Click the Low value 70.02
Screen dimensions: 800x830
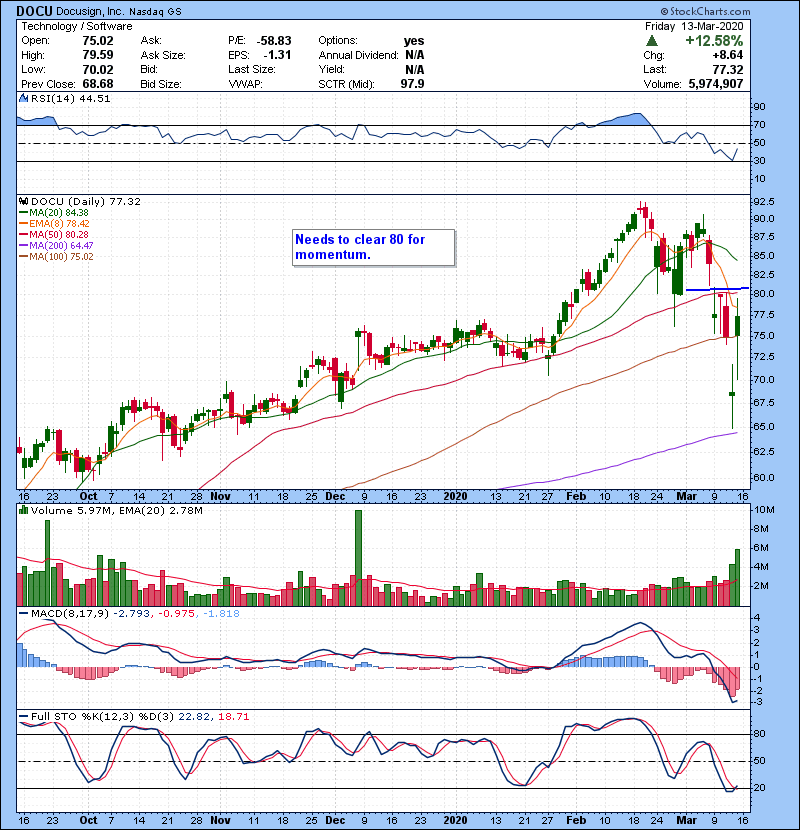coord(98,69)
